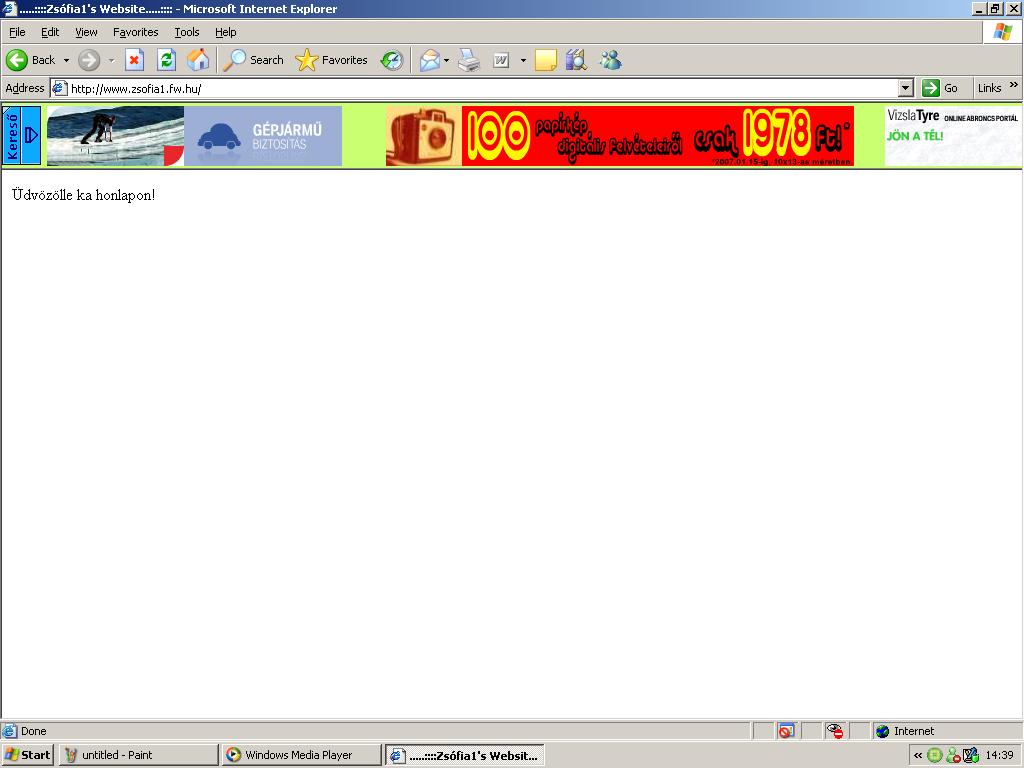Switch to Windows Media Player in taskbar

tap(300, 755)
